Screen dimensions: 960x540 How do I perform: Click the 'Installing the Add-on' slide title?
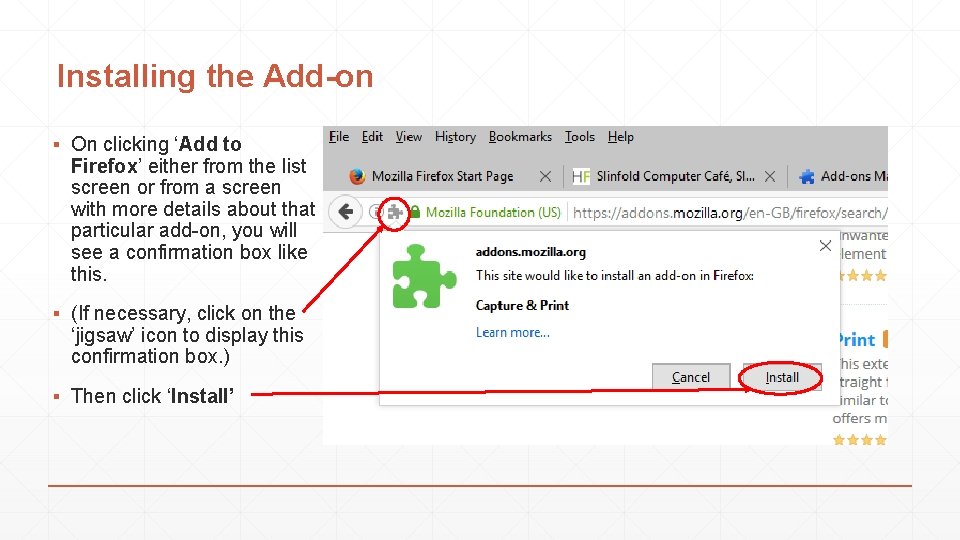215,77
